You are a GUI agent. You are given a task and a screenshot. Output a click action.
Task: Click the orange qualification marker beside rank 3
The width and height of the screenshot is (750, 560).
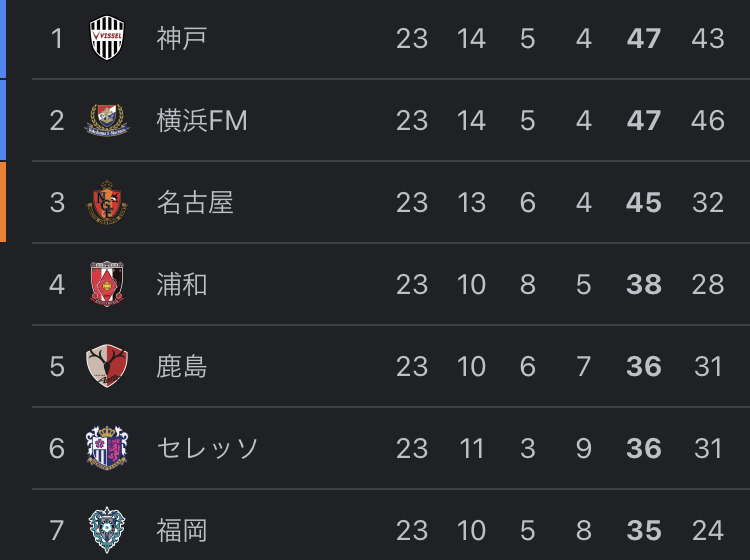pos(3,202)
